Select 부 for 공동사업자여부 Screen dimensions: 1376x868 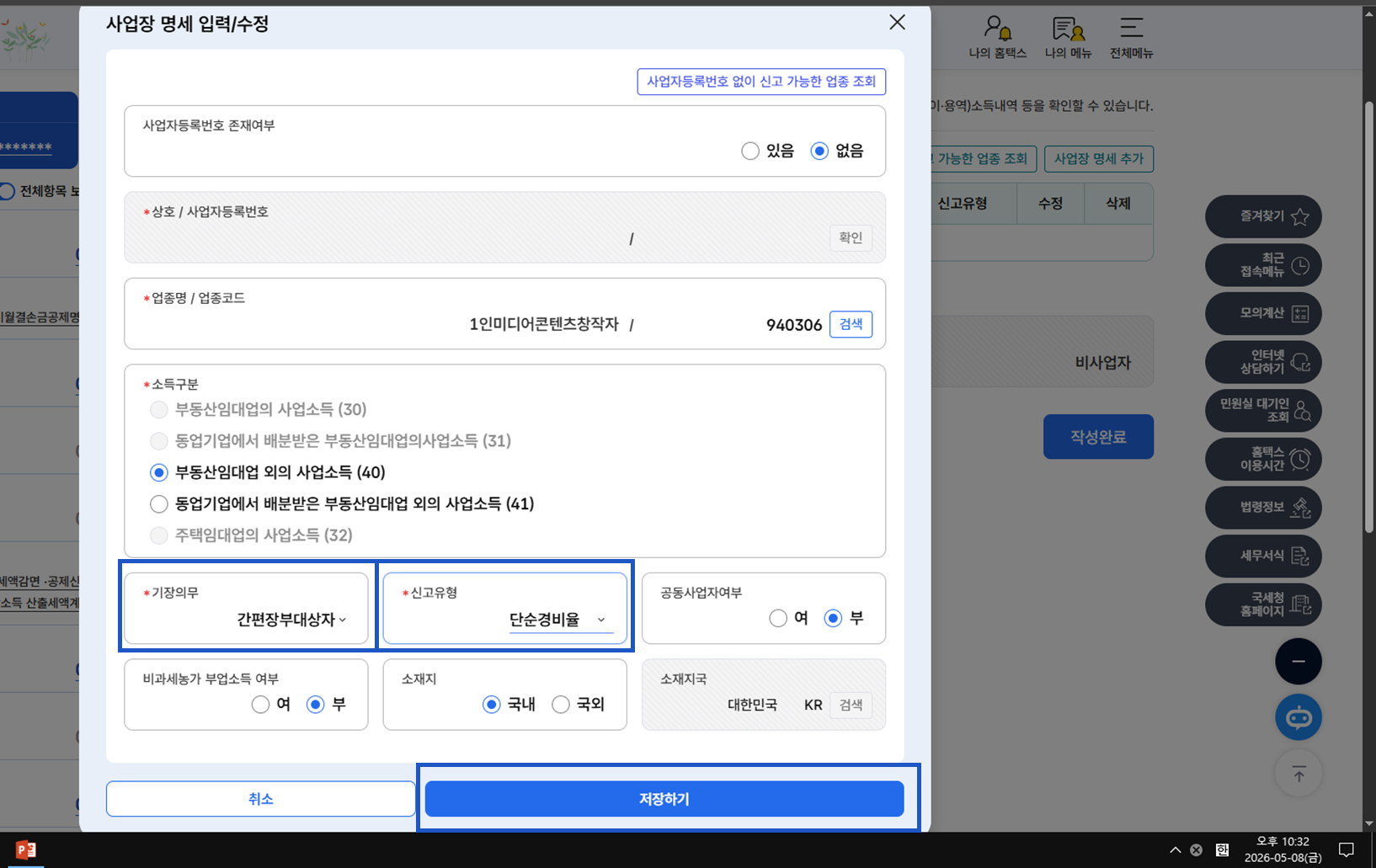(x=833, y=618)
